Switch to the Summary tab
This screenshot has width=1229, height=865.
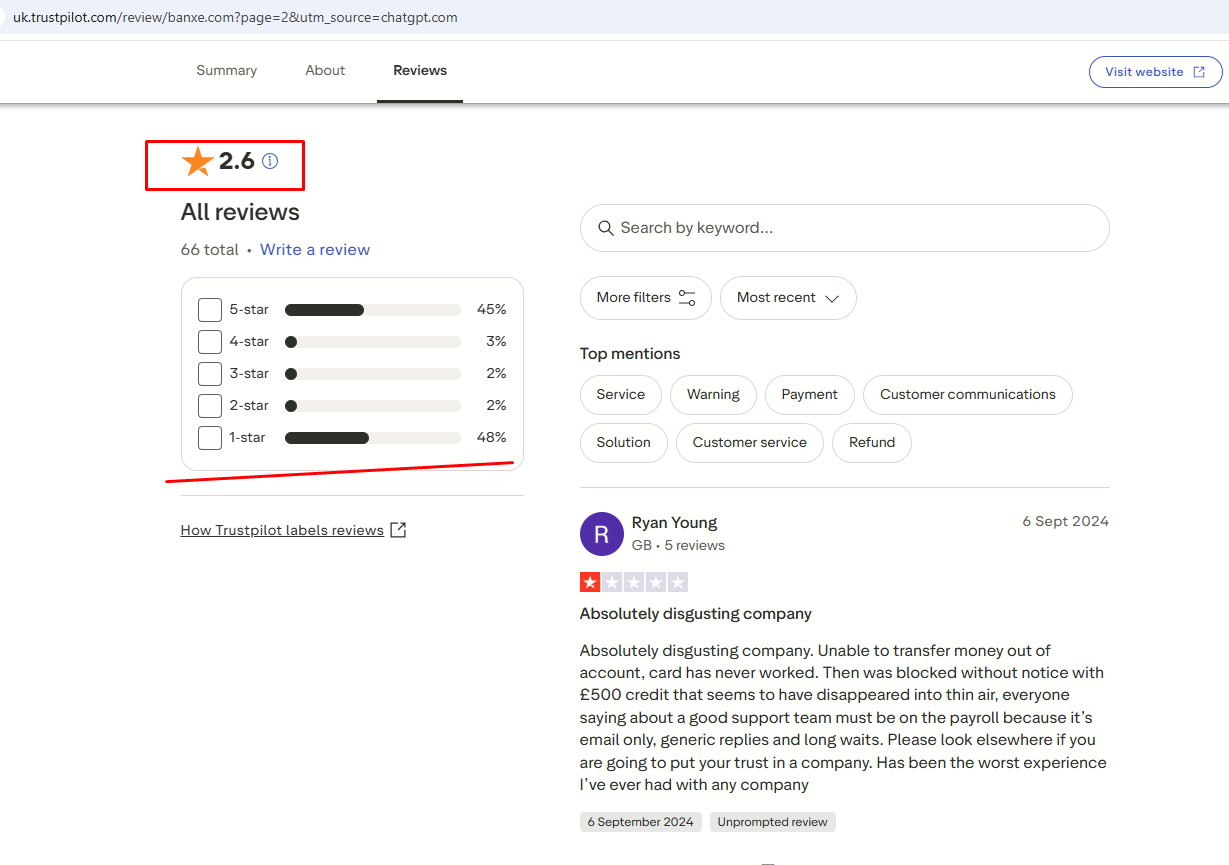click(227, 71)
